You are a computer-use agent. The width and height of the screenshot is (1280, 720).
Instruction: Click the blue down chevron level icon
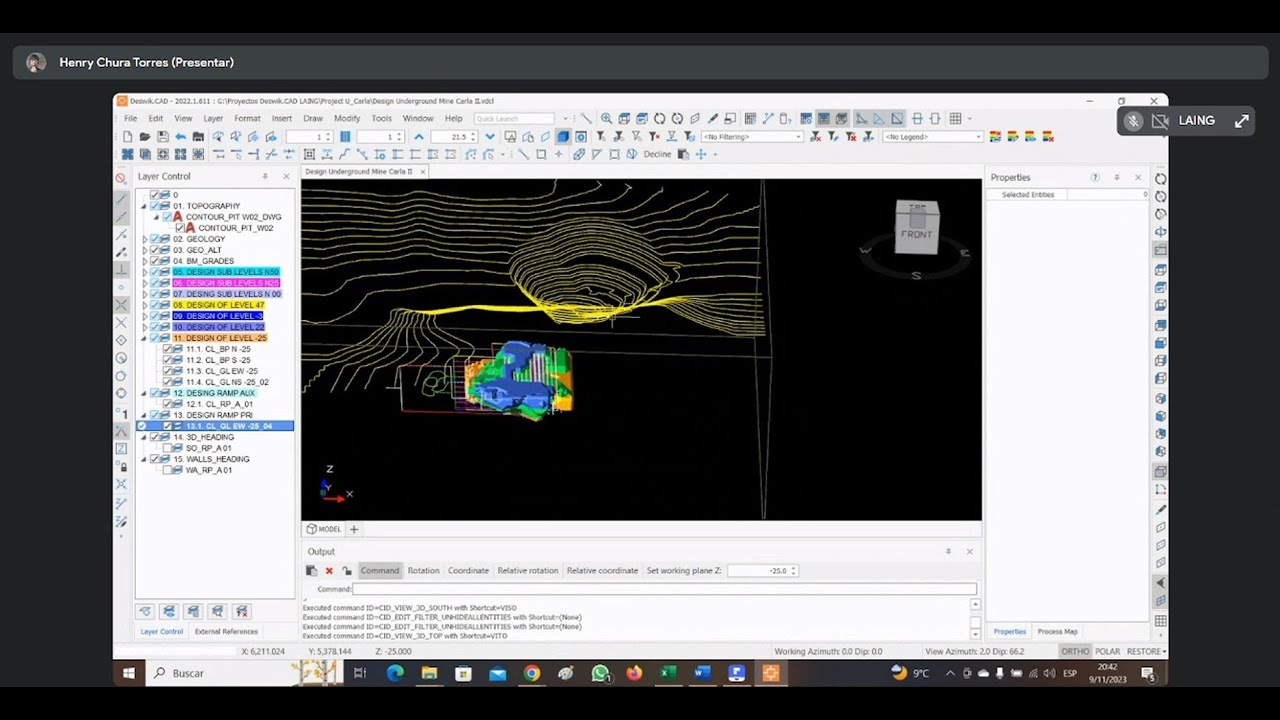490,137
